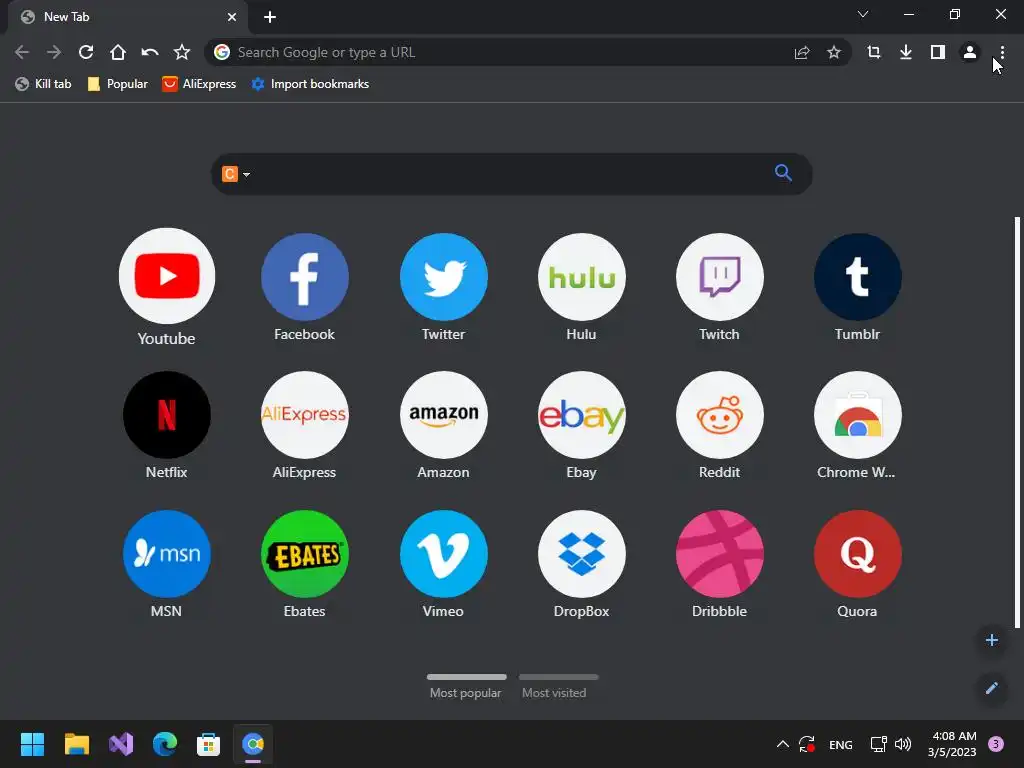Show hidden system tray icons

(x=782, y=744)
